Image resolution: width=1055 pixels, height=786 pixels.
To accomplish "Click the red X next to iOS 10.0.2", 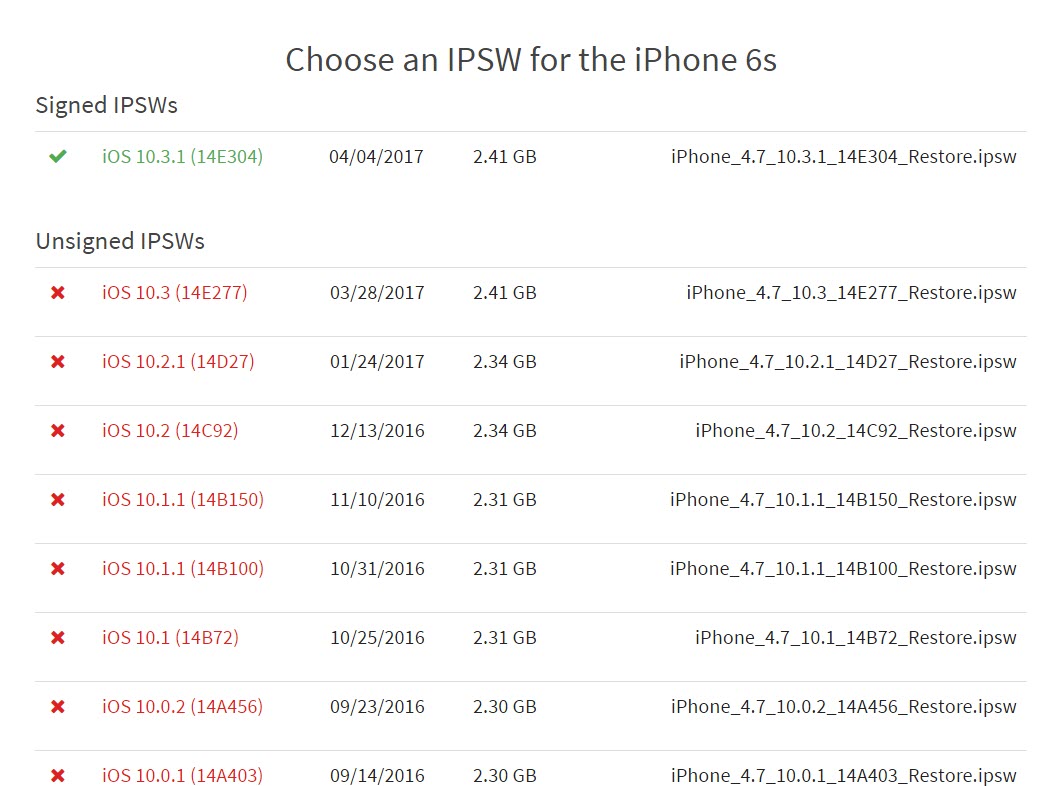I will tap(58, 707).
